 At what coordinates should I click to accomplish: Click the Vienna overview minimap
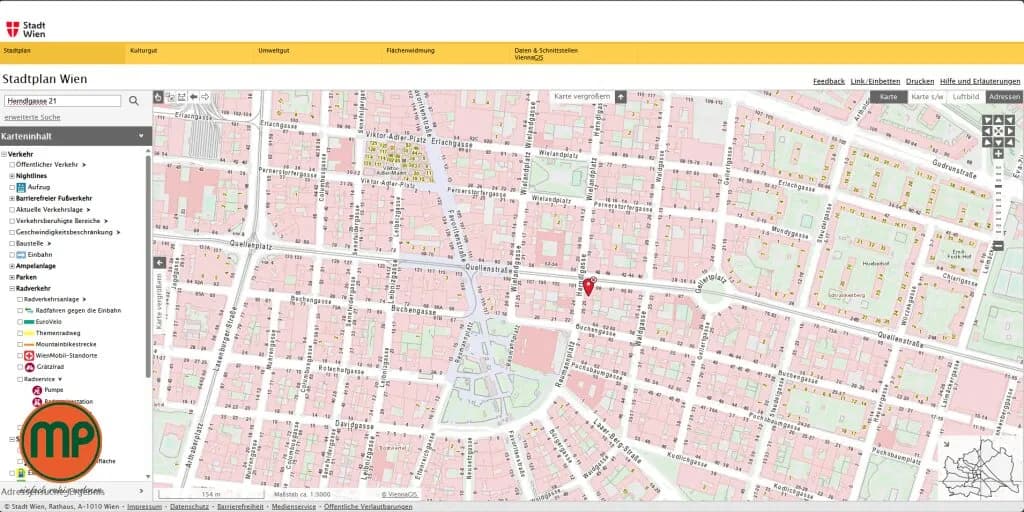[980, 467]
